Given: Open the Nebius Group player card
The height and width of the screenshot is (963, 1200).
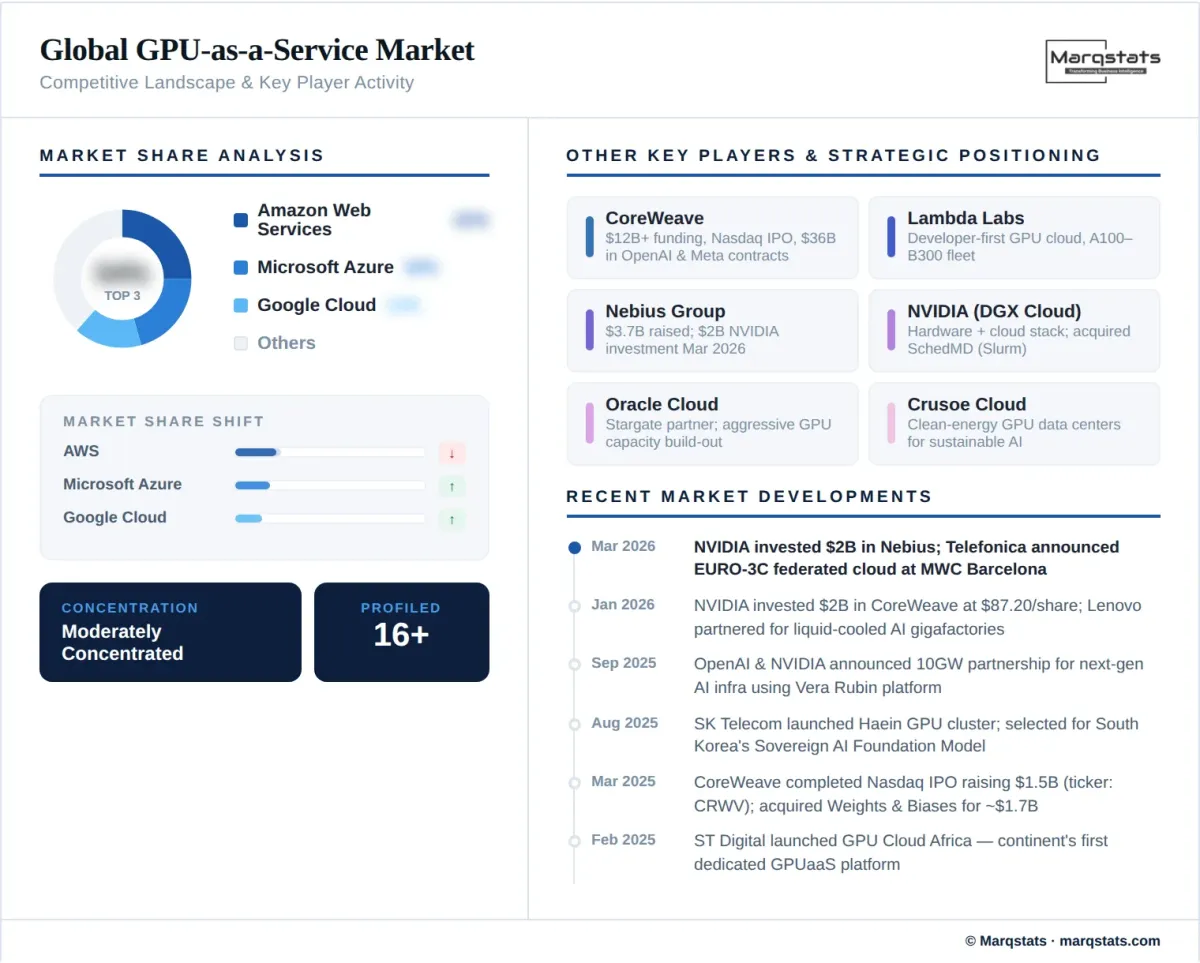Looking at the screenshot, I should 712,330.
